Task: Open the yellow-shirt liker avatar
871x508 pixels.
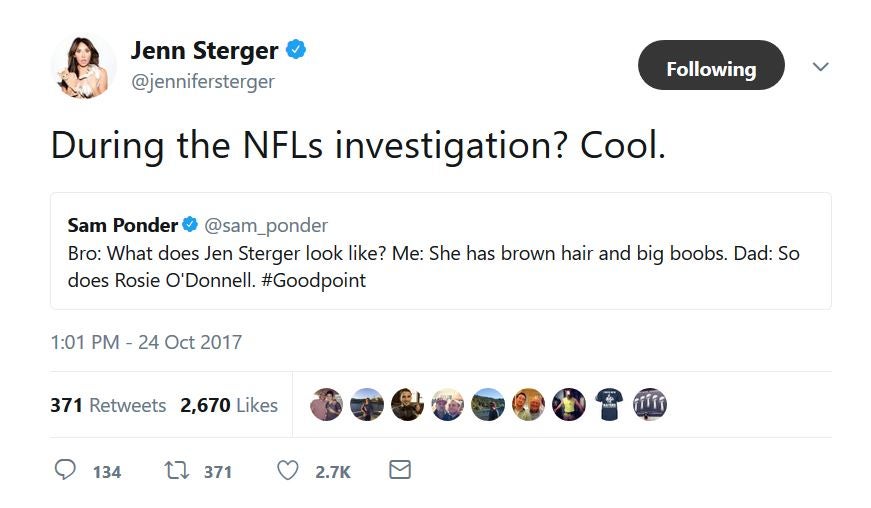Action: [569, 404]
